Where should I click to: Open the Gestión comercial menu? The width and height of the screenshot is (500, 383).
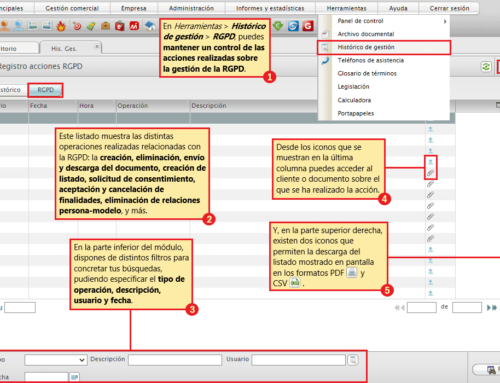pos(72,8)
